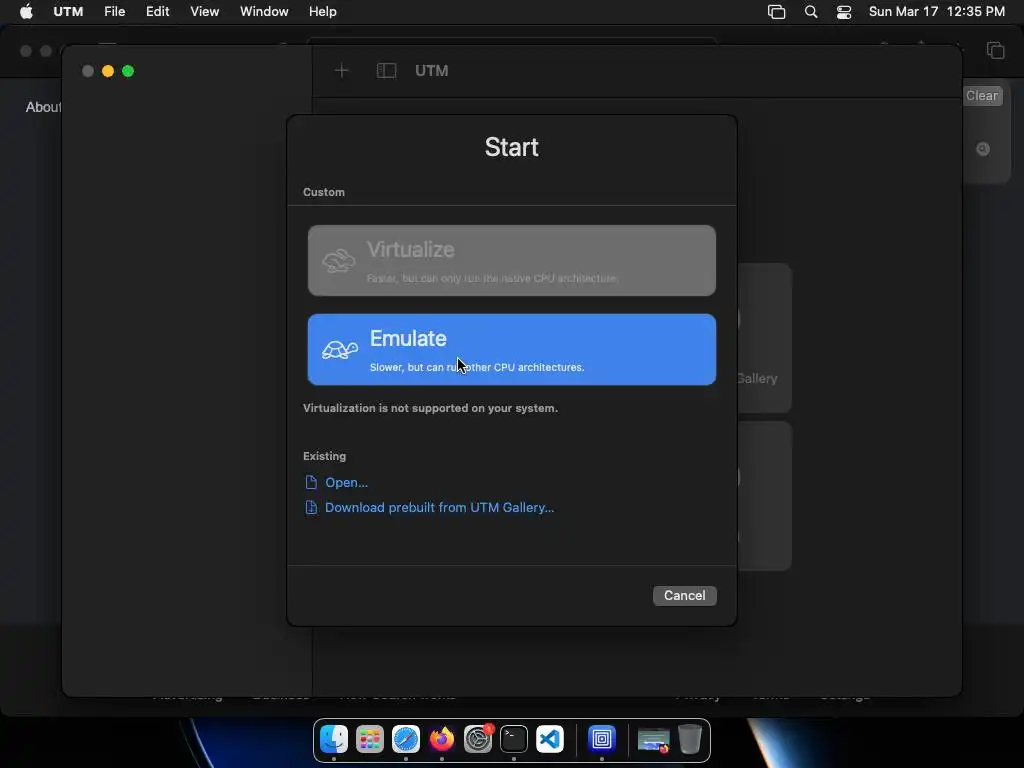Open UTM from the Dock
Screen dimensions: 1024x768
pyautogui.click(x=601, y=739)
